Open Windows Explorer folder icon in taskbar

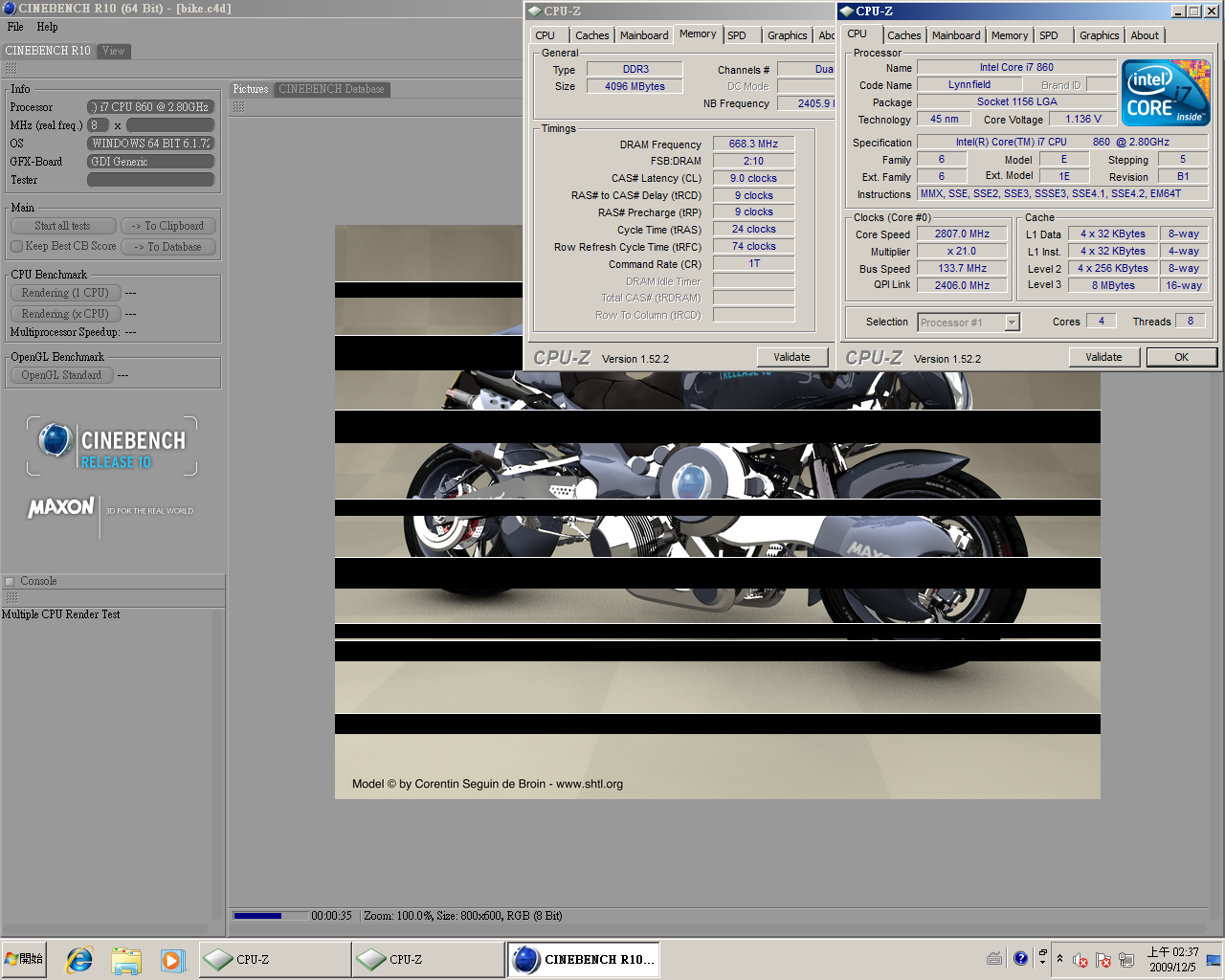point(125,959)
